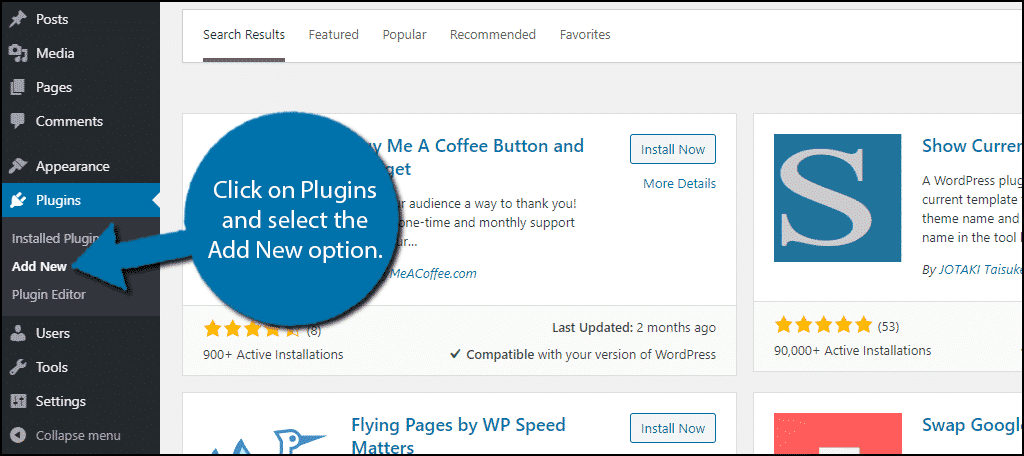This screenshot has height=456, width=1024.
Task: Click the Settings sliders icon
Action: [x=18, y=401]
